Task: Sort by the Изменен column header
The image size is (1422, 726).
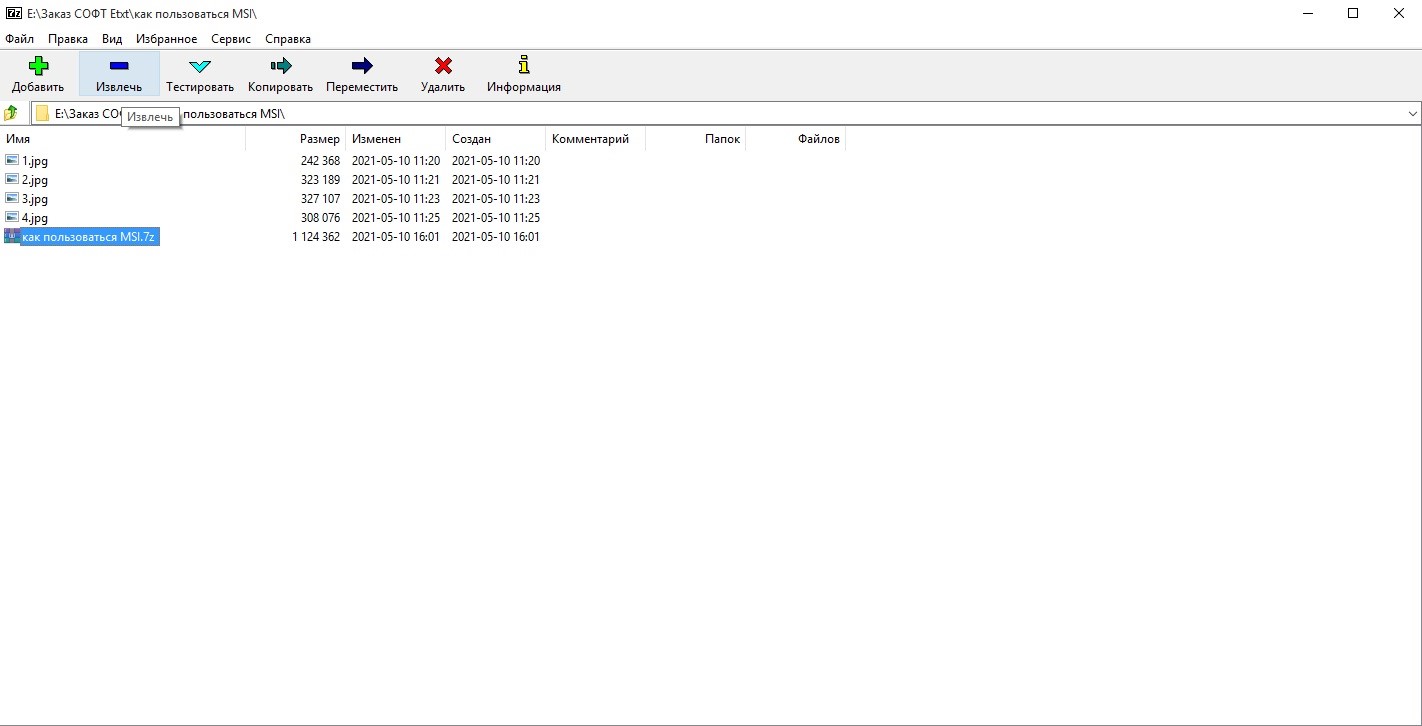Action: coord(376,139)
